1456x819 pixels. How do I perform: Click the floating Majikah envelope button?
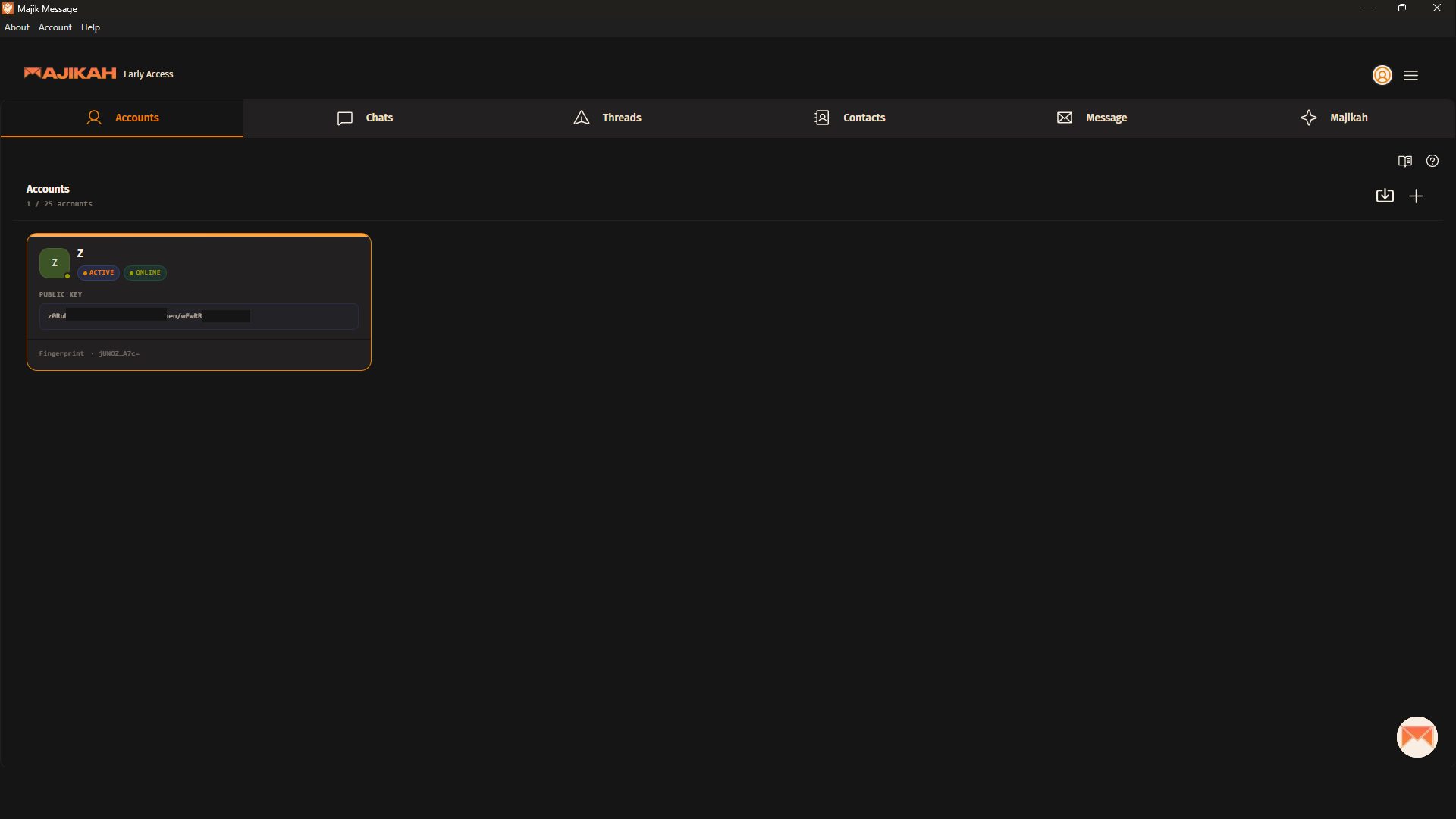click(1417, 736)
